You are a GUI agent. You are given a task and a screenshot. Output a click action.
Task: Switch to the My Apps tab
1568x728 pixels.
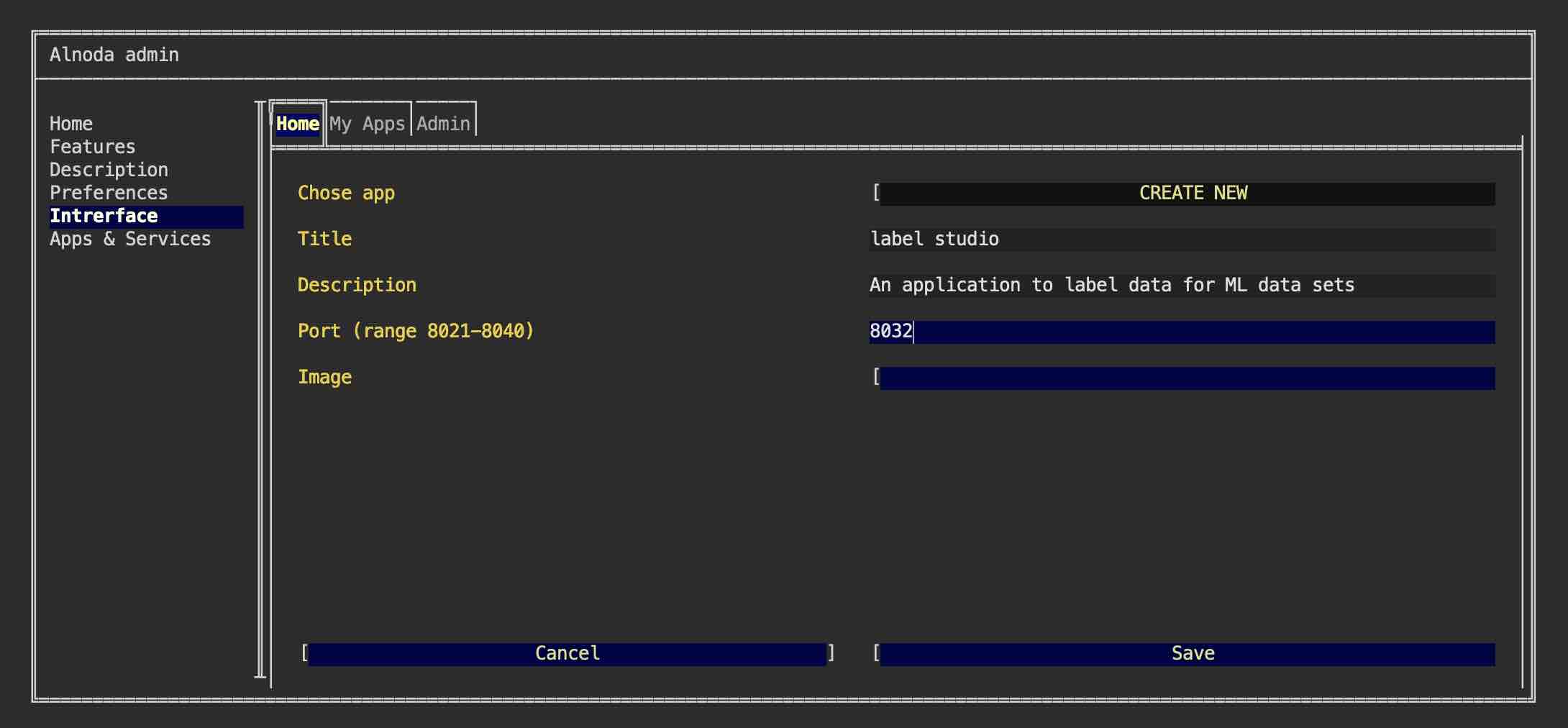pyautogui.click(x=368, y=124)
